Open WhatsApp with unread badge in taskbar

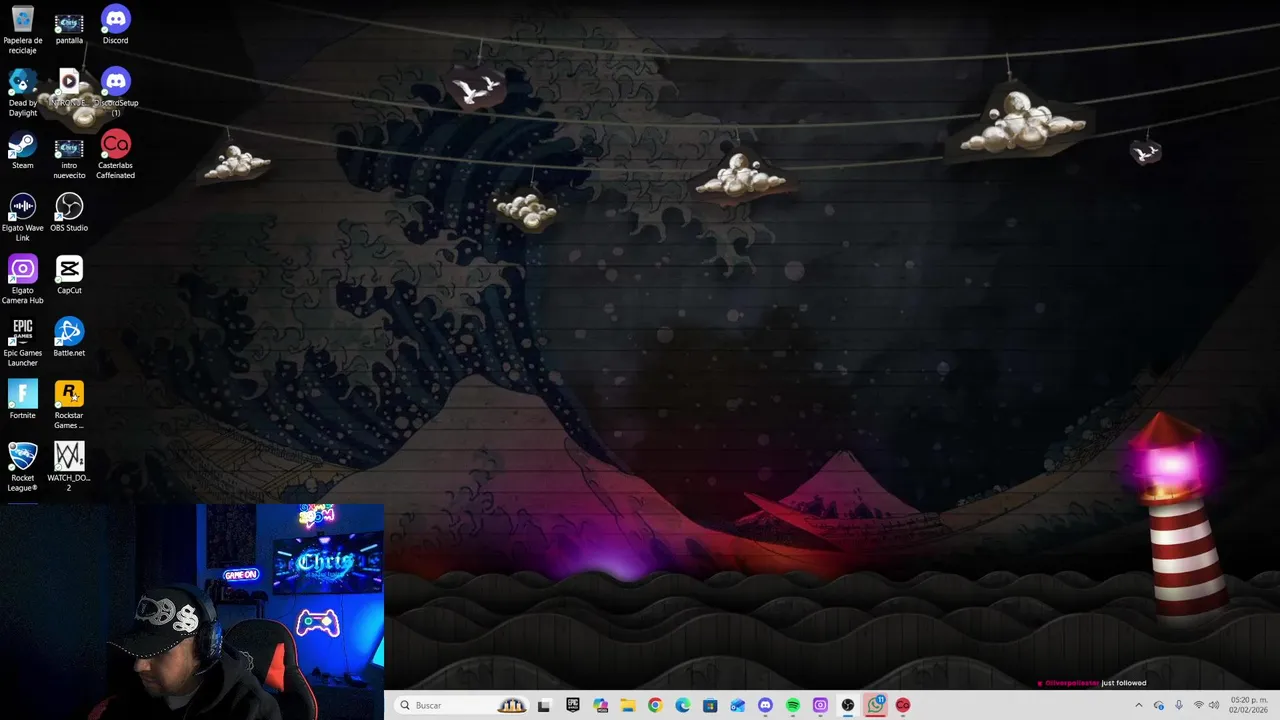coord(876,705)
